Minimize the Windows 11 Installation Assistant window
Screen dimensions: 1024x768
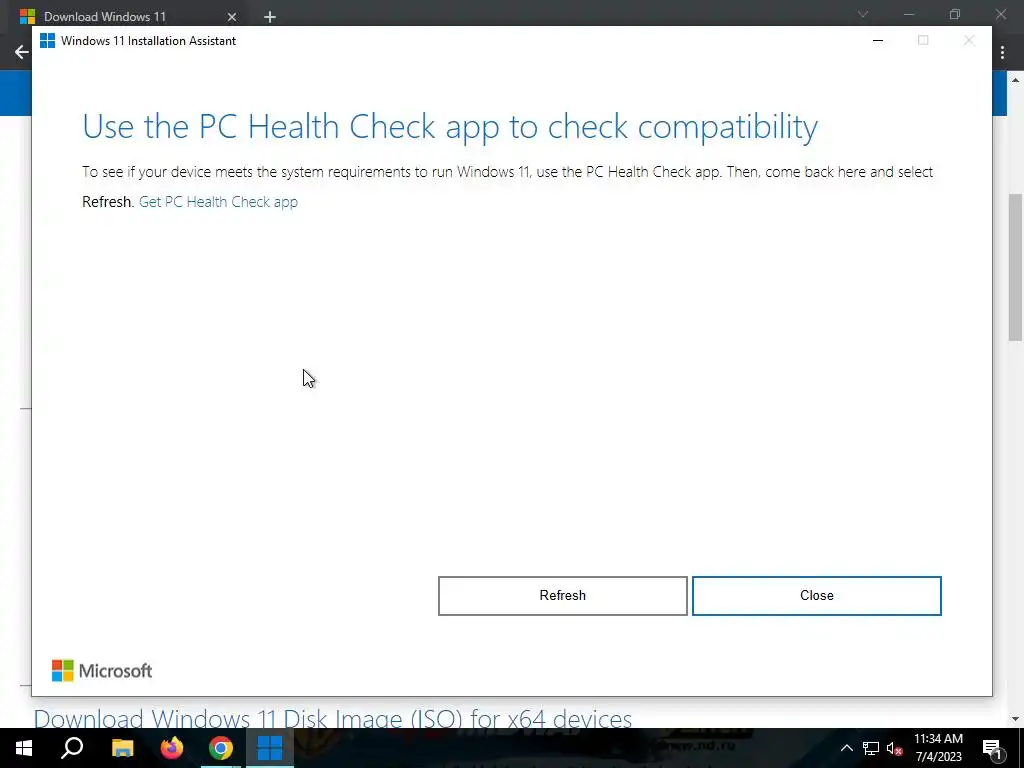pos(878,40)
